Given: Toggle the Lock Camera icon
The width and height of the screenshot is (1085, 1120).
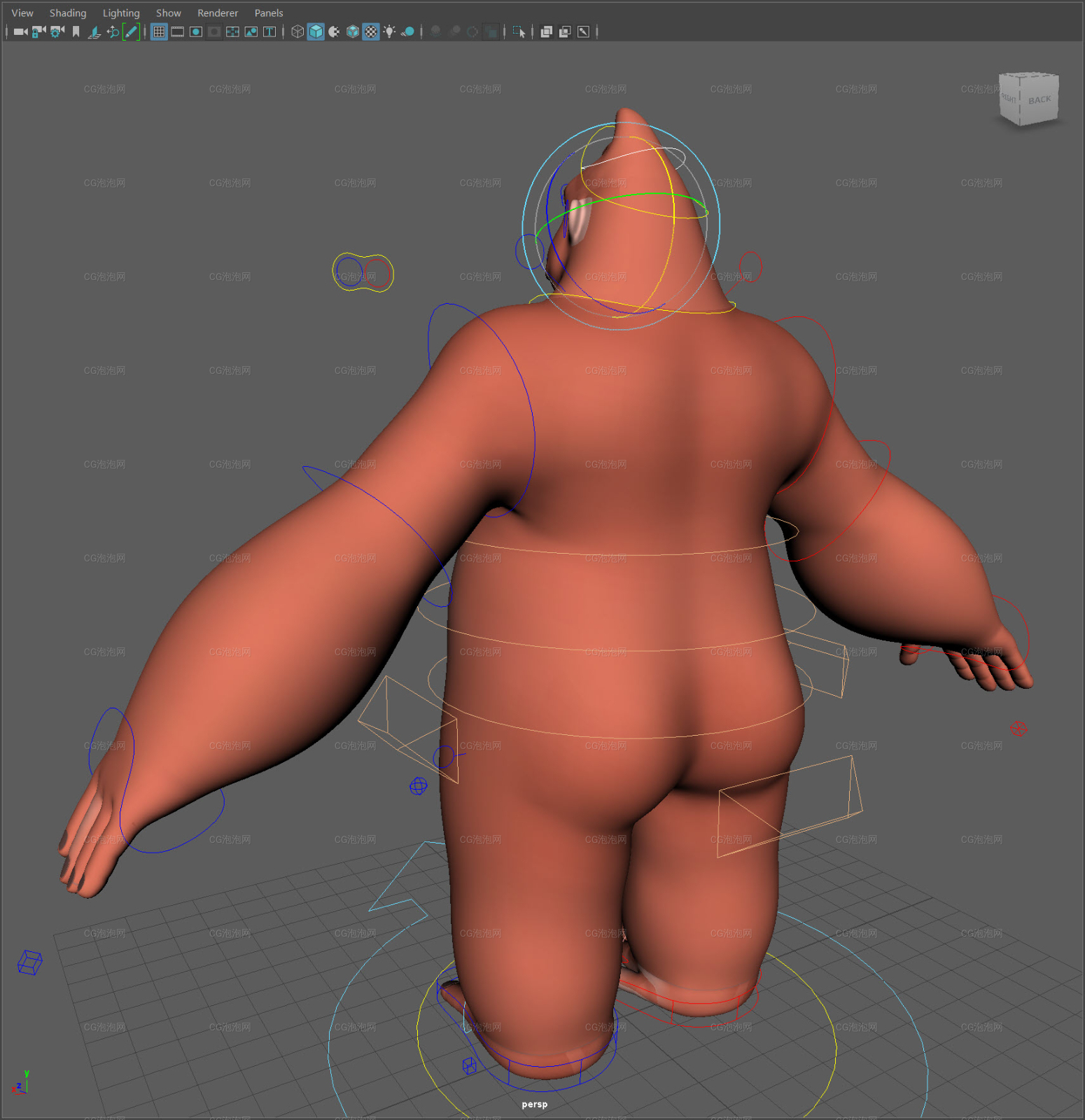Looking at the screenshot, I should pyautogui.click(x=39, y=31).
